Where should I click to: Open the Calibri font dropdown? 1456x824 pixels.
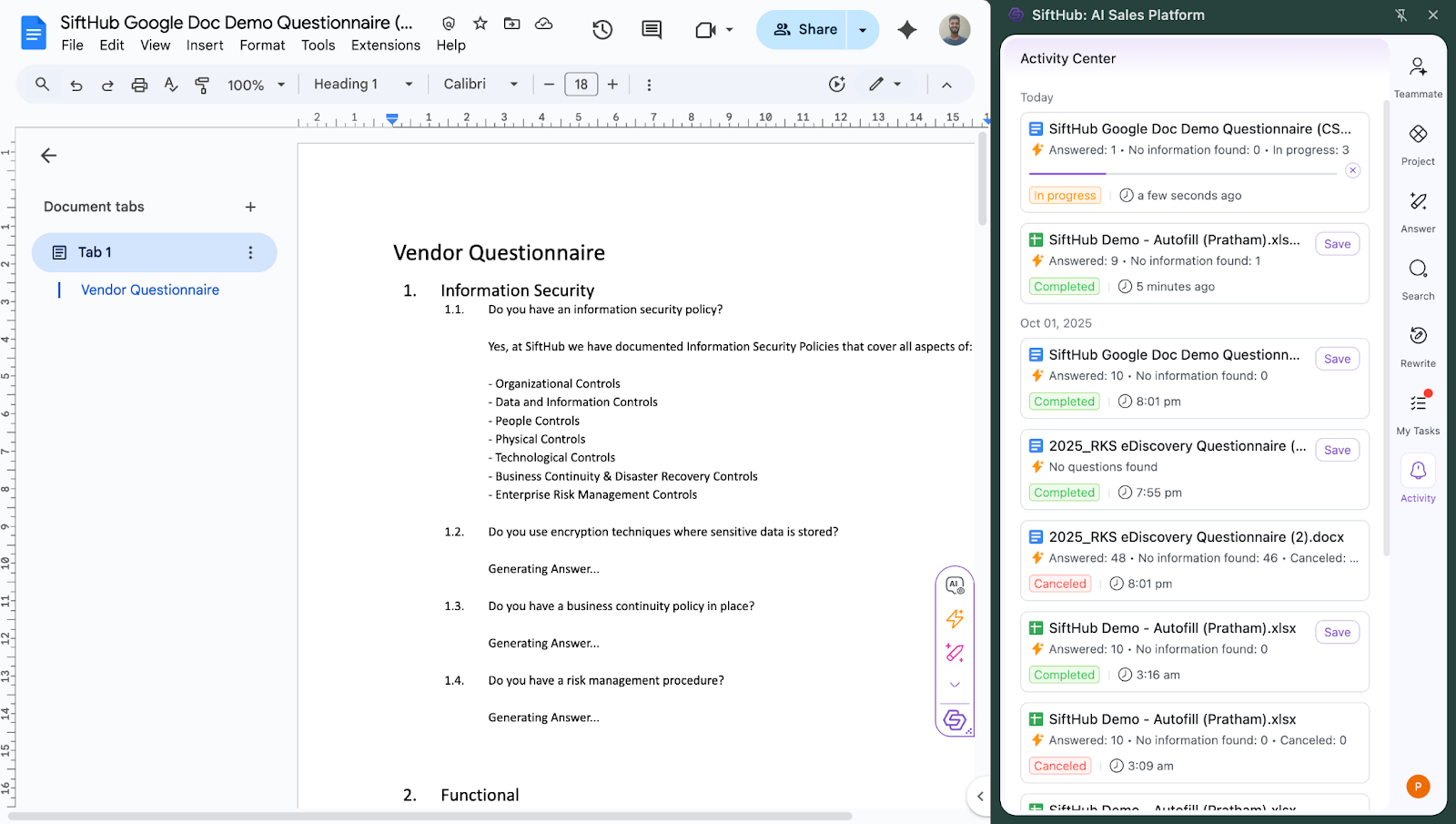point(480,85)
